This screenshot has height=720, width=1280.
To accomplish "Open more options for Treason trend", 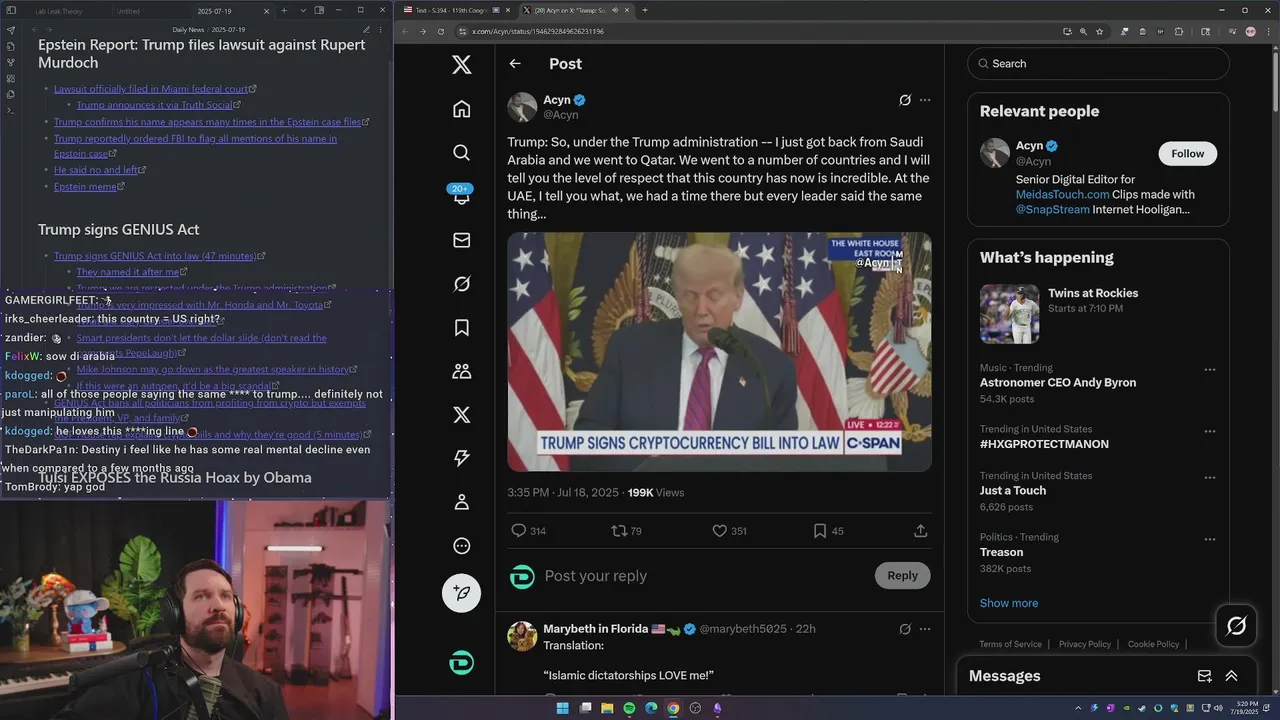I will pos(1209,539).
